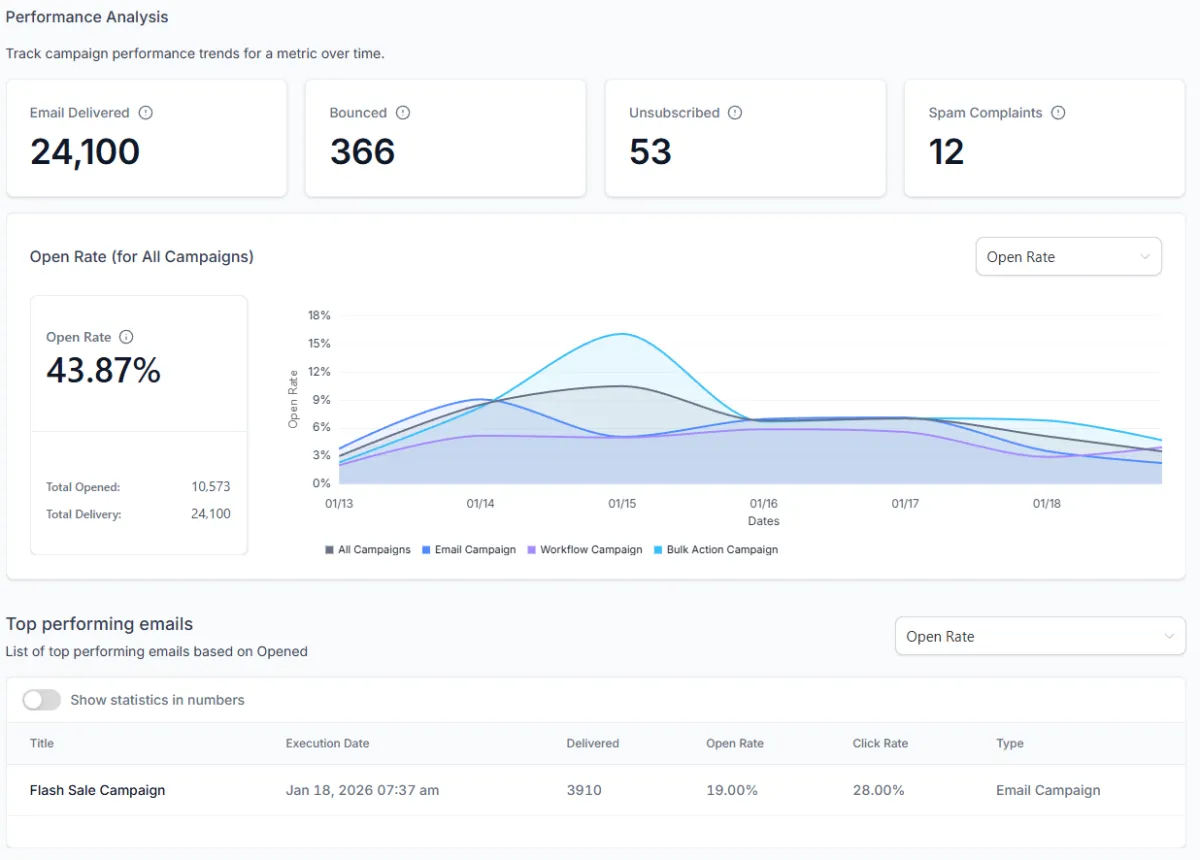Click info icon next to Email Delivered
The image size is (1200, 860).
(146, 113)
